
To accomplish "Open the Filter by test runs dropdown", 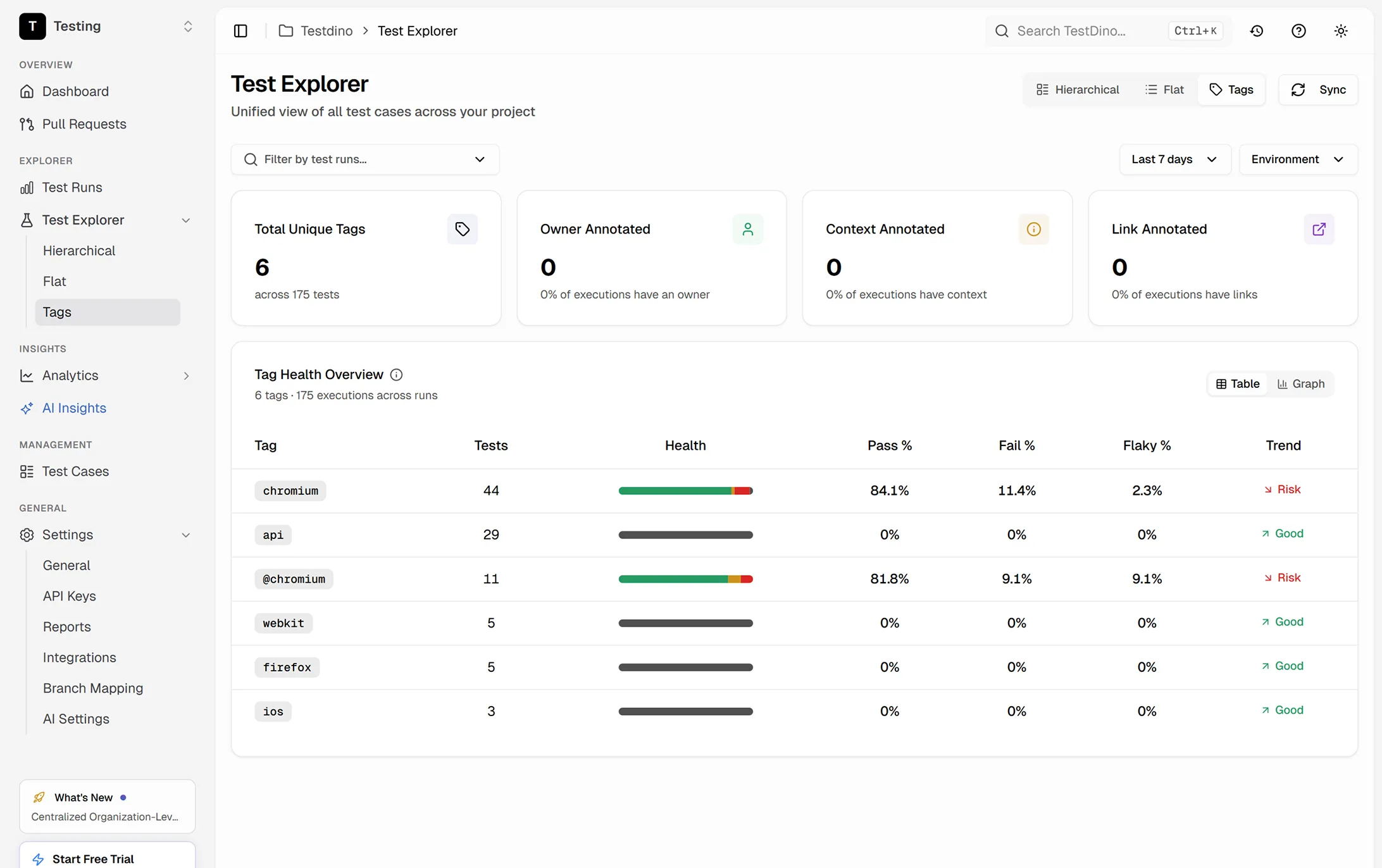I will [x=365, y=159].
